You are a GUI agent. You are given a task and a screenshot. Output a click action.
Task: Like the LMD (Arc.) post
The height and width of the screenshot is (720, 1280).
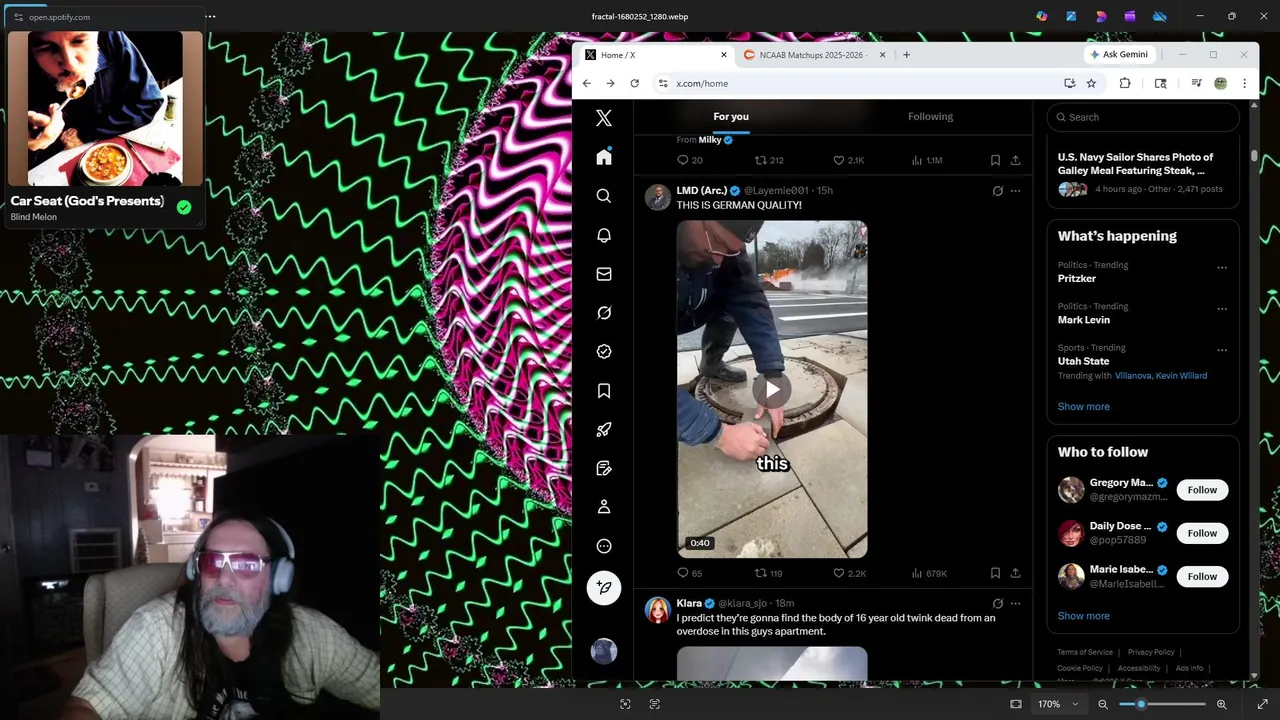[x=839, y=573]
